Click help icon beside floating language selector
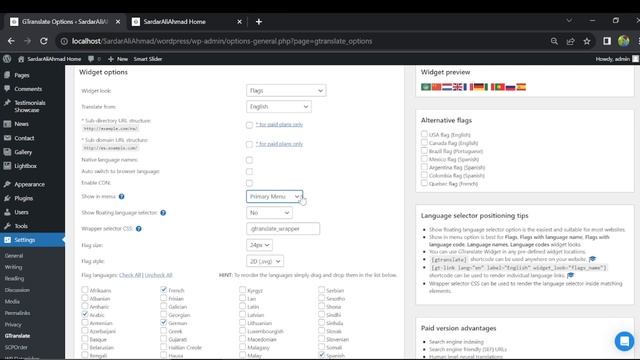The width and height of the screenshot is (640, 360). [163, 213]
